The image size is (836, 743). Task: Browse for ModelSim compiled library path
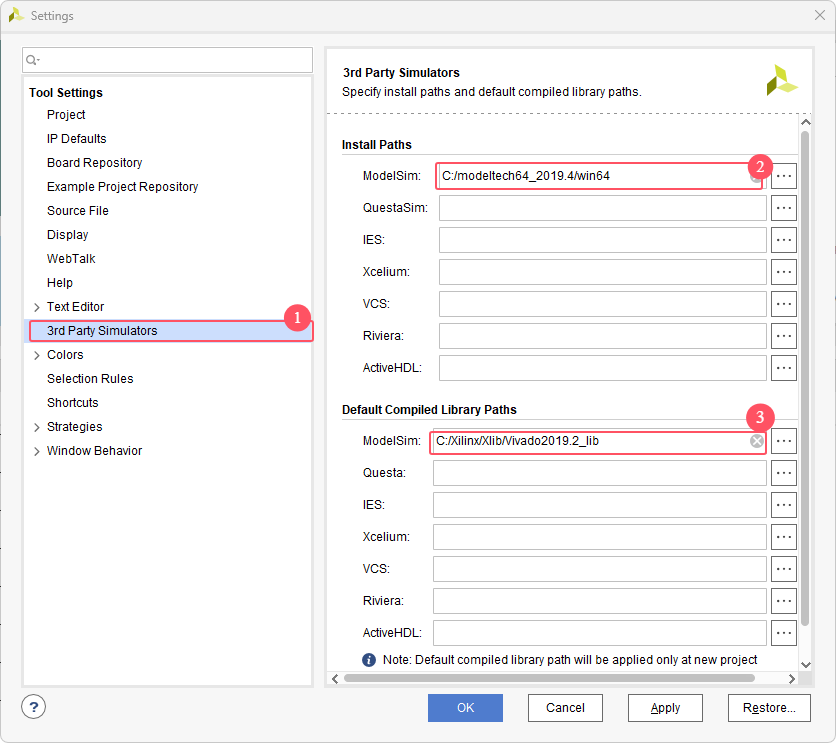tap(783, 441)
